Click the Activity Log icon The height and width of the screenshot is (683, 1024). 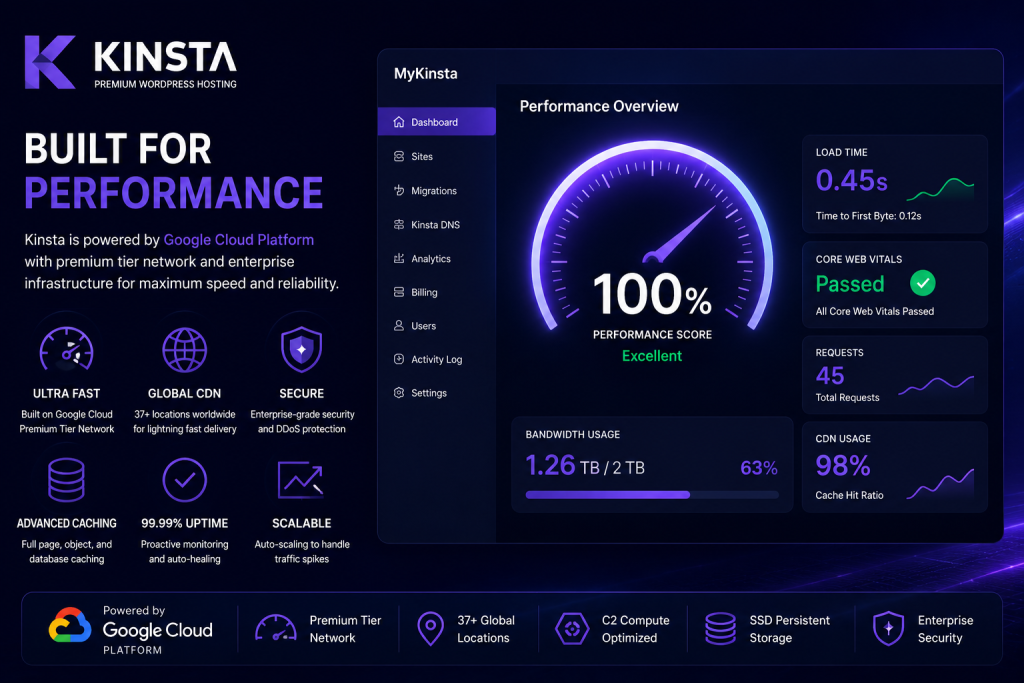399,358
